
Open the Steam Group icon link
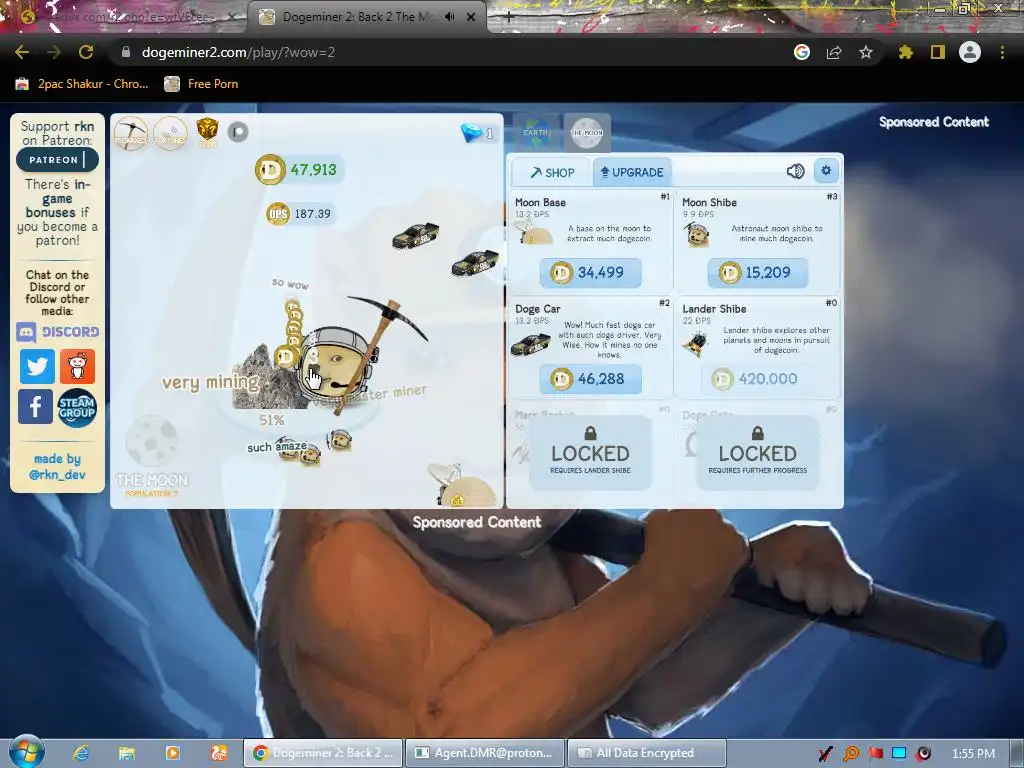tap(77, 408)
